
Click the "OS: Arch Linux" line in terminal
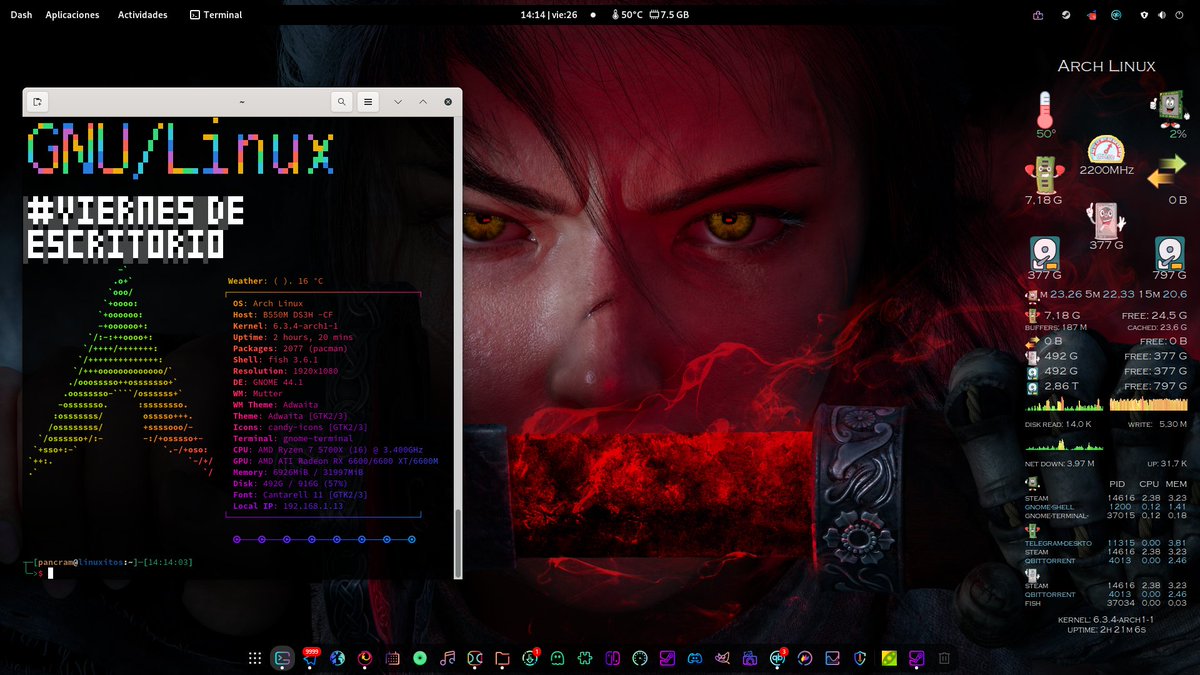[267, 304]
